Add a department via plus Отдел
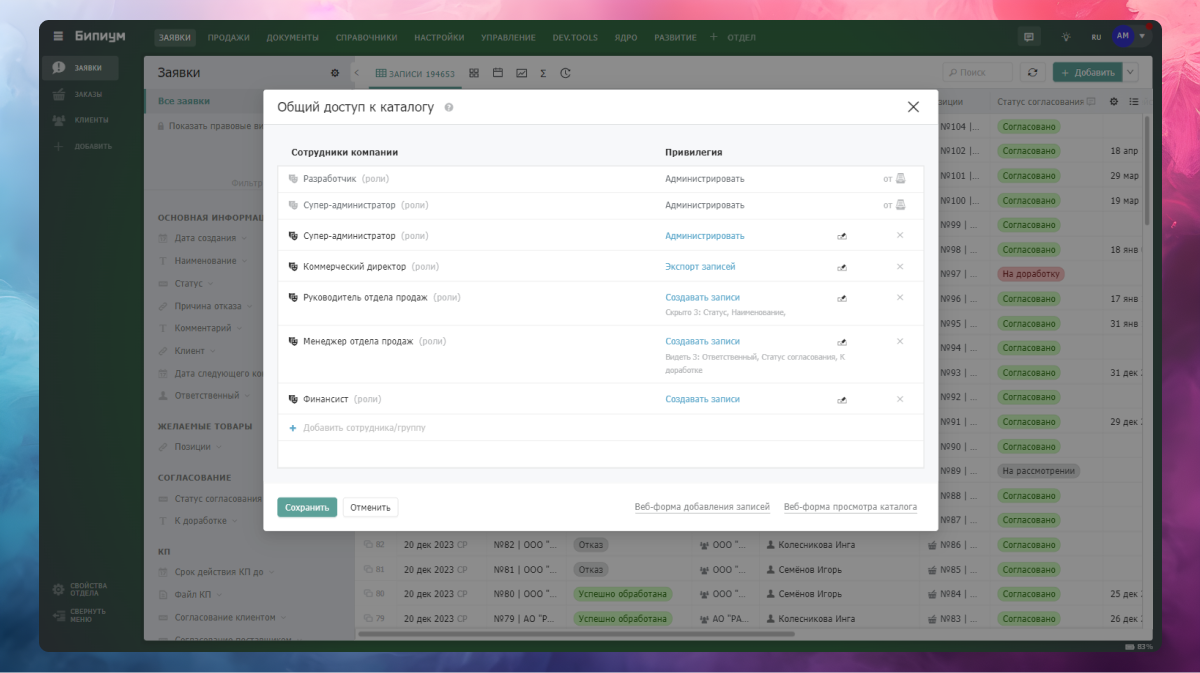 [733, 38]
